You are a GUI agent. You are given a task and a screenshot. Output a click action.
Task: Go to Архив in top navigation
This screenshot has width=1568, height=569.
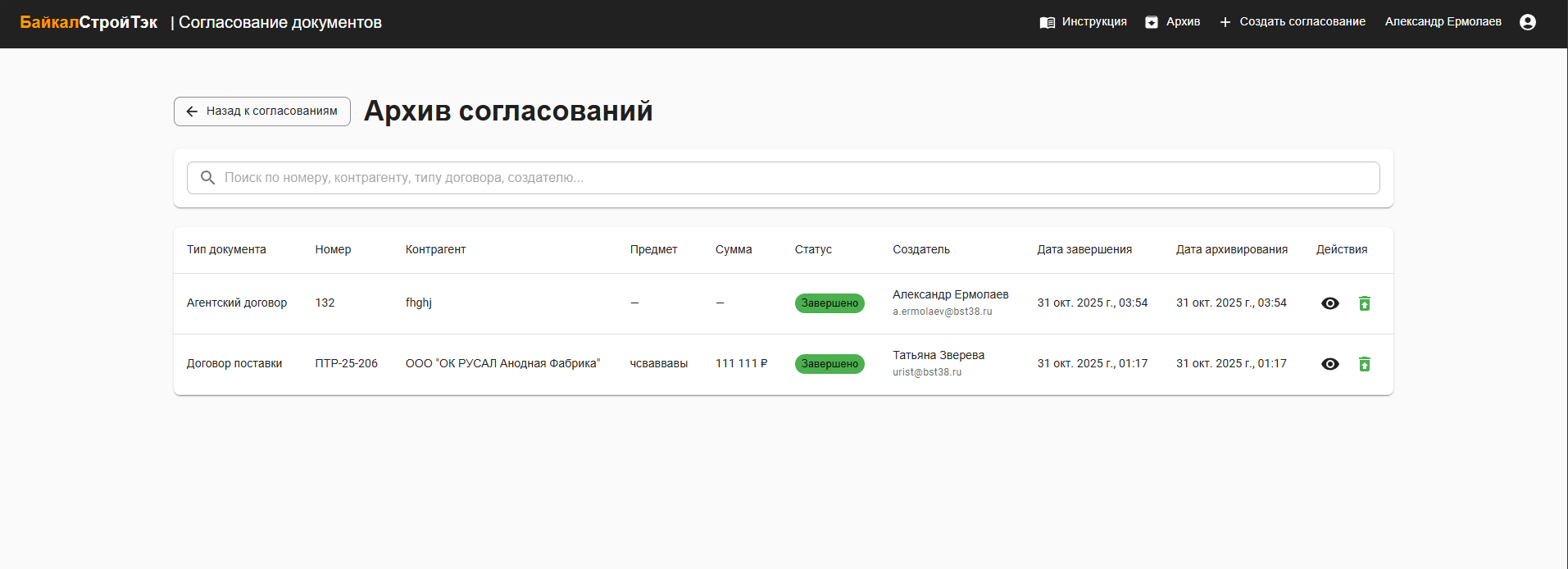click(1172, 22)
